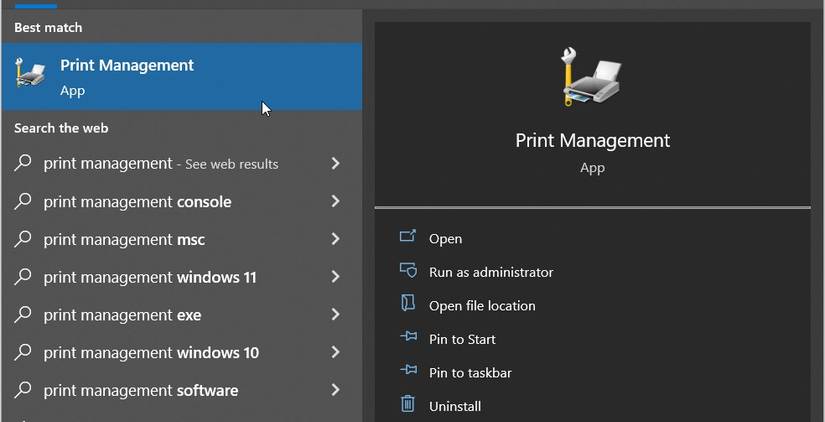The height and width of the screenshot is (422, 825).
Task: Open the print management windows 10 suggestion
Action: pos(151,353)
